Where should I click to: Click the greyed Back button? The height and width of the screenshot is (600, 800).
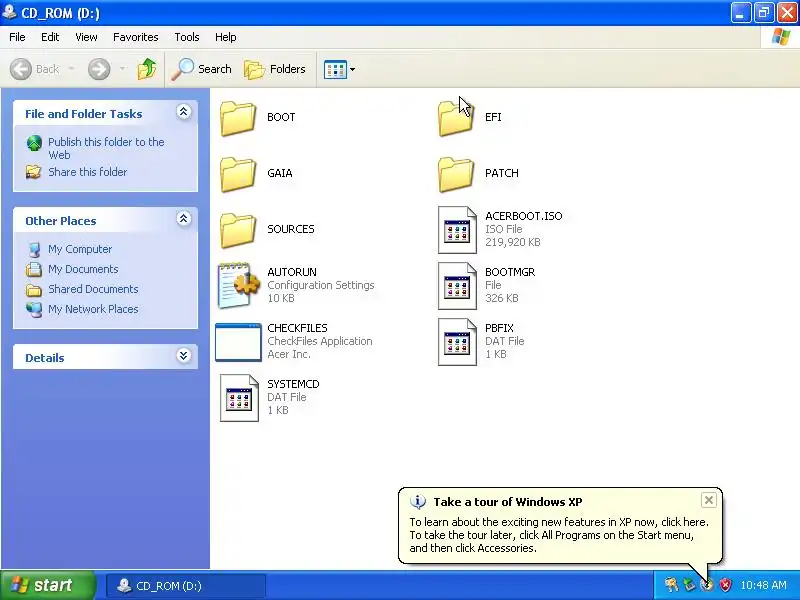point(35,69)
